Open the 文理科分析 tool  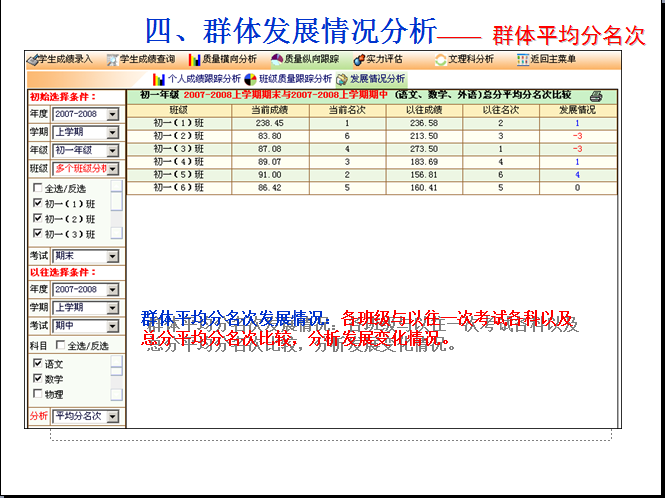[466, 60]
